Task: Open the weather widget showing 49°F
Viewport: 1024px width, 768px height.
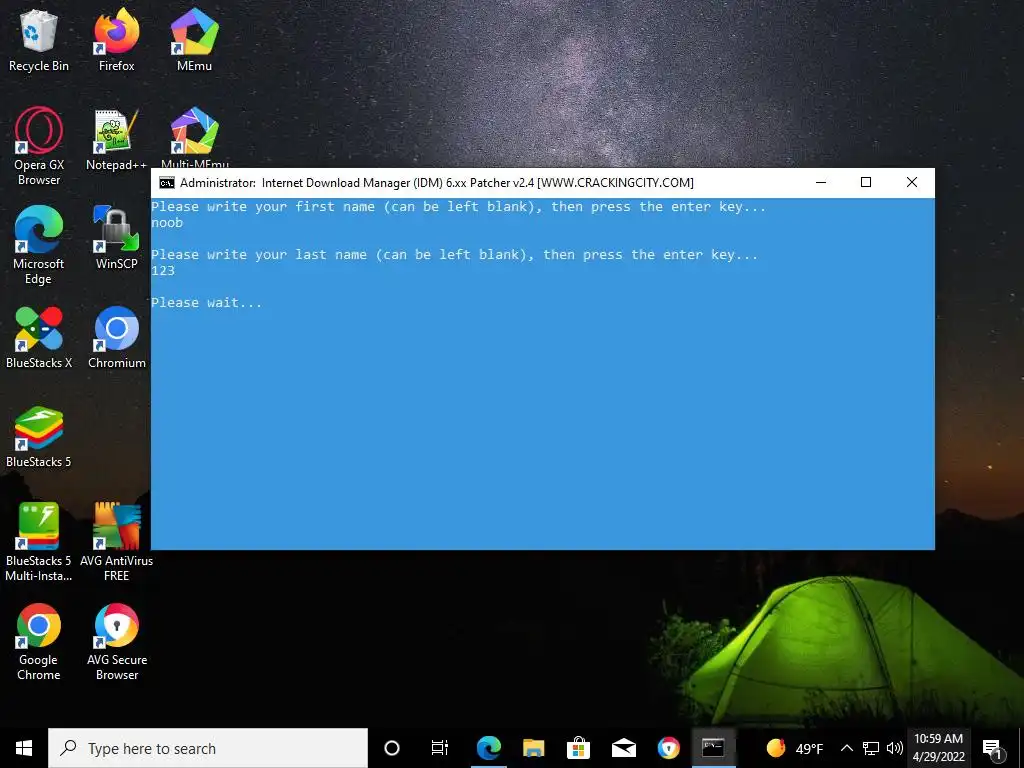Action: coord(794,748)
